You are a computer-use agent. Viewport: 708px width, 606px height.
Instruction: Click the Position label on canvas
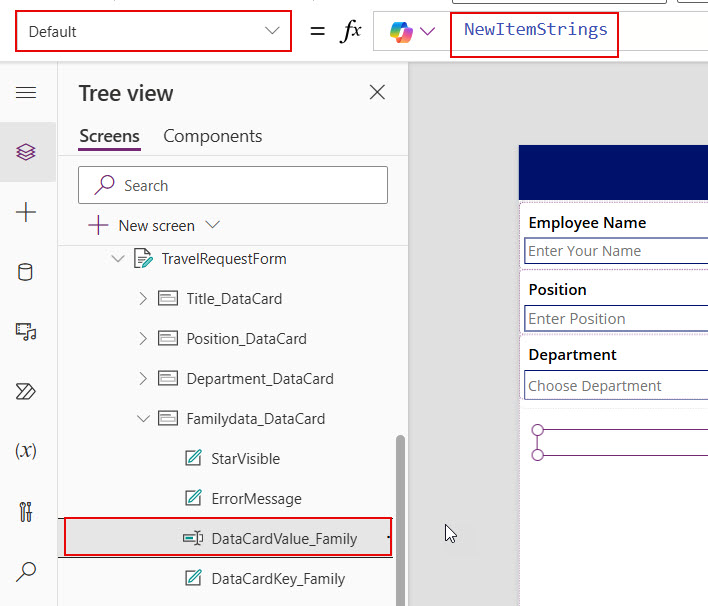[x=557, y=289]
